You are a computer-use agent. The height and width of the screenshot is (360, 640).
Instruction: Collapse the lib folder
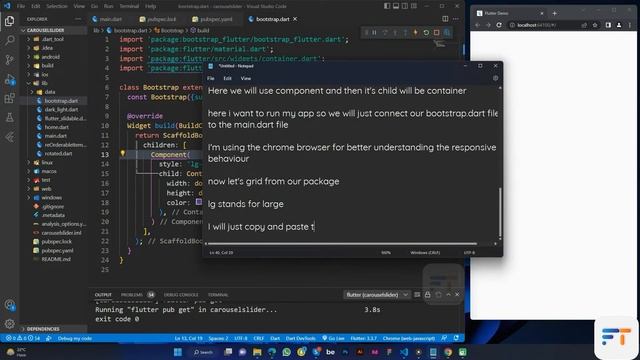(x=29, y=83)
